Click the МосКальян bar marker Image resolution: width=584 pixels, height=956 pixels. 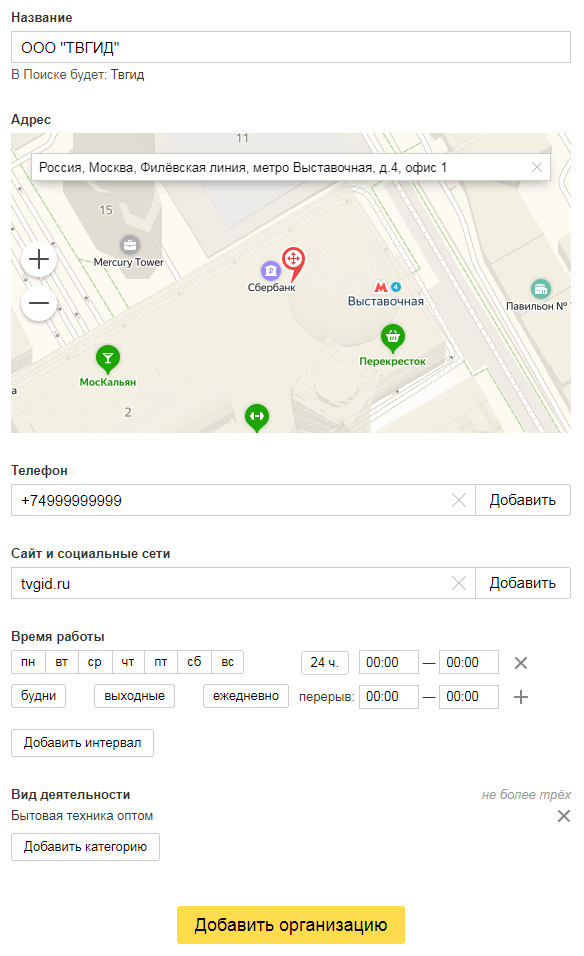click(x=108, y=359)
